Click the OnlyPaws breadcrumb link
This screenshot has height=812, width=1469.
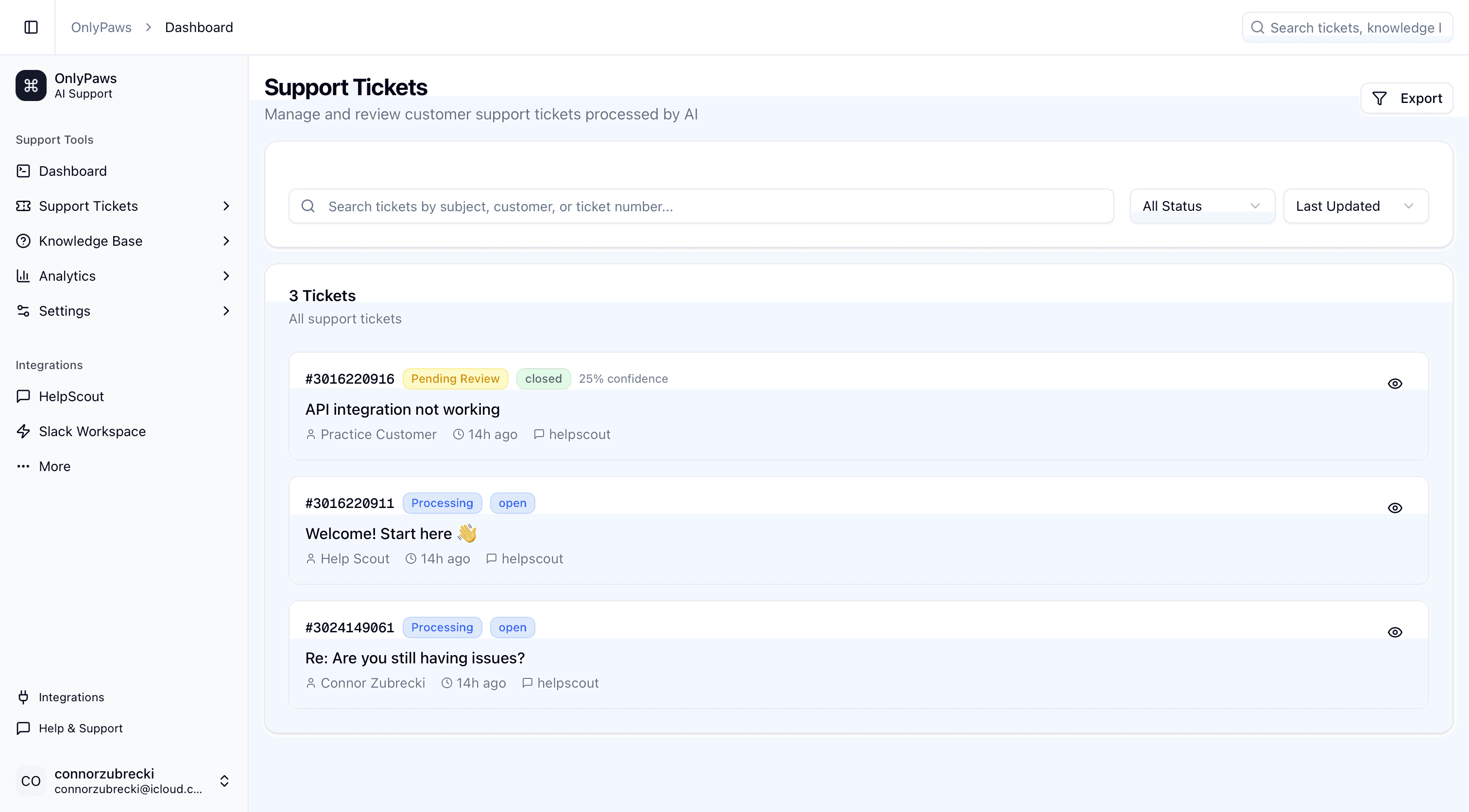pos(101,27)
